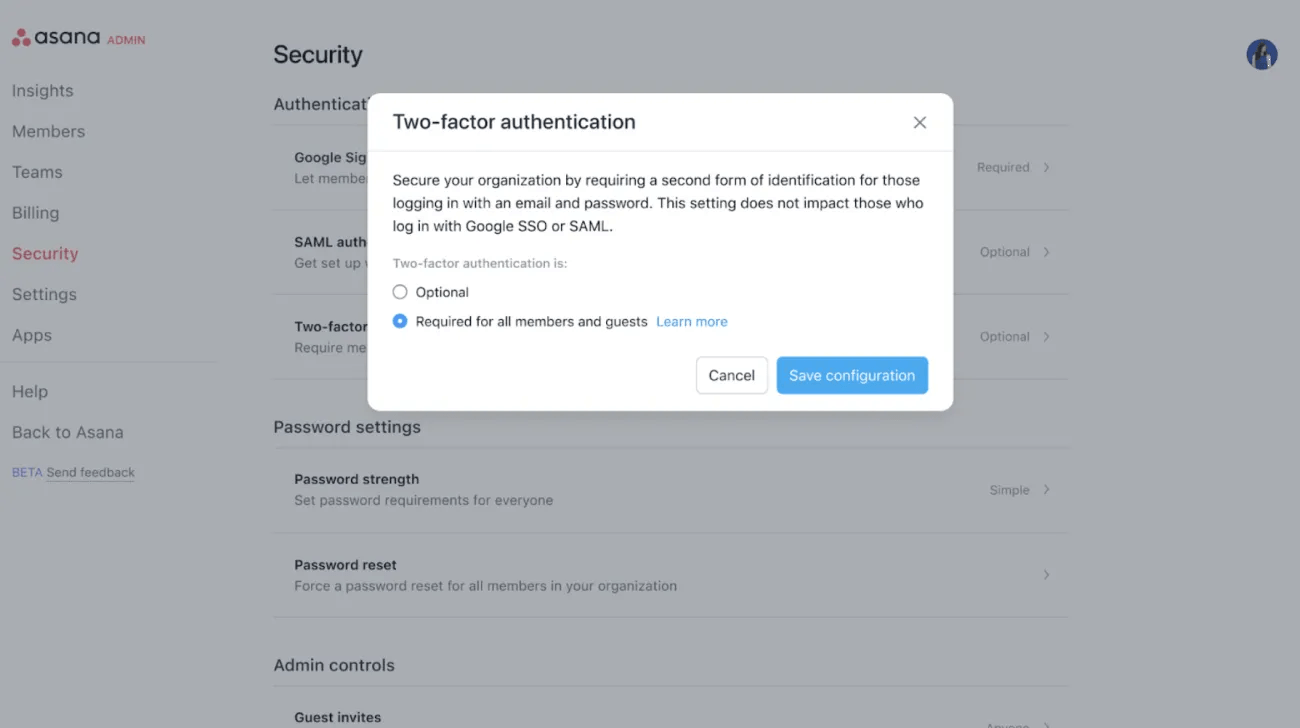
Task: Click Save configuration
Action: point(852,375)
